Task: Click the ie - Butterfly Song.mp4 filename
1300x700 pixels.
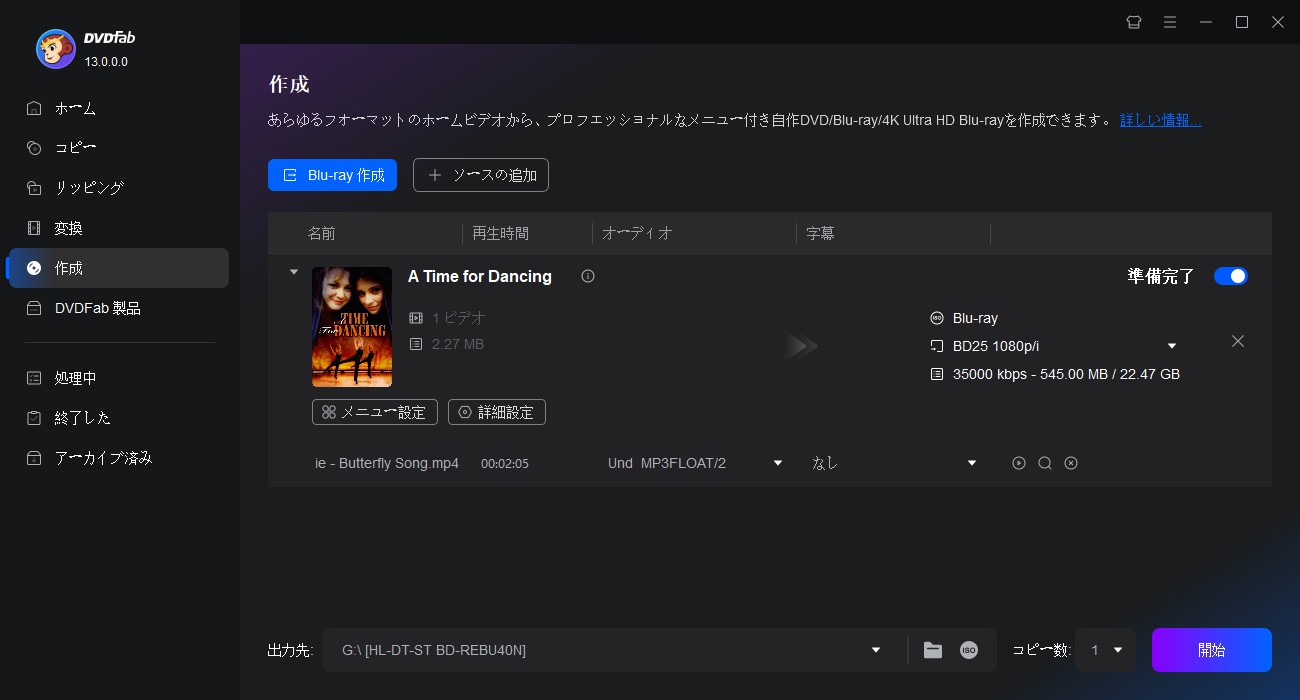Action: (387, 463)
